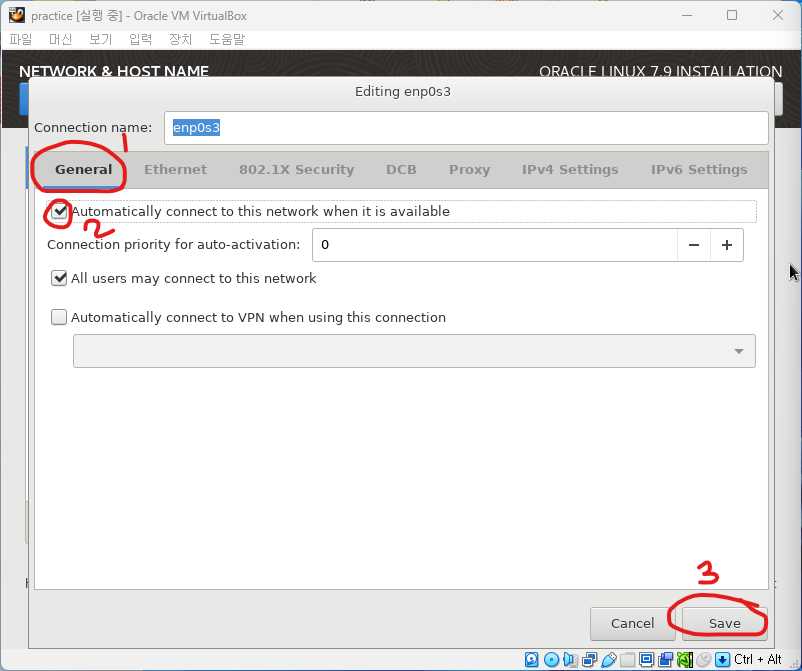
Task: Click the Save button
Action: tap(724, 623)
